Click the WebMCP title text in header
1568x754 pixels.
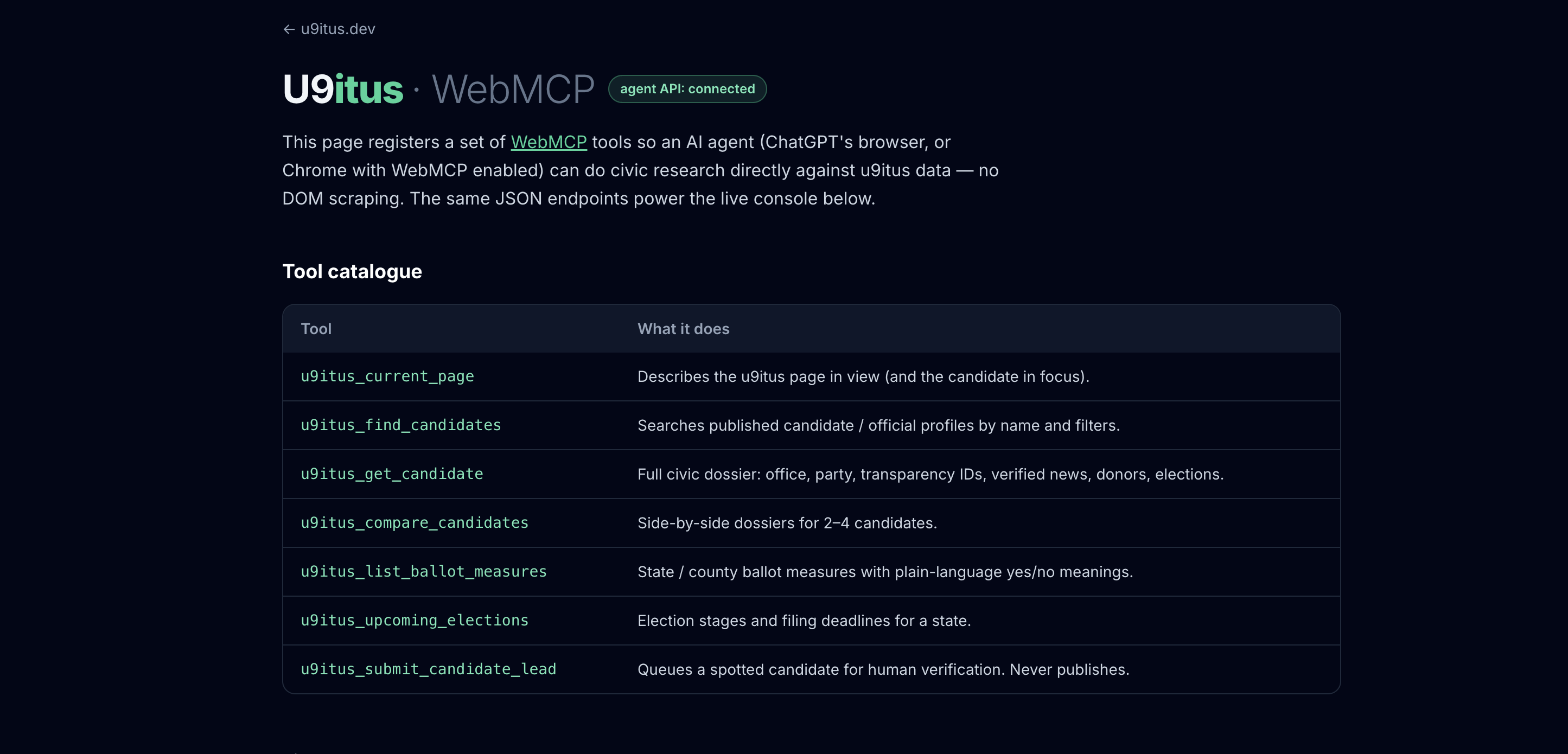pos(513,90)
